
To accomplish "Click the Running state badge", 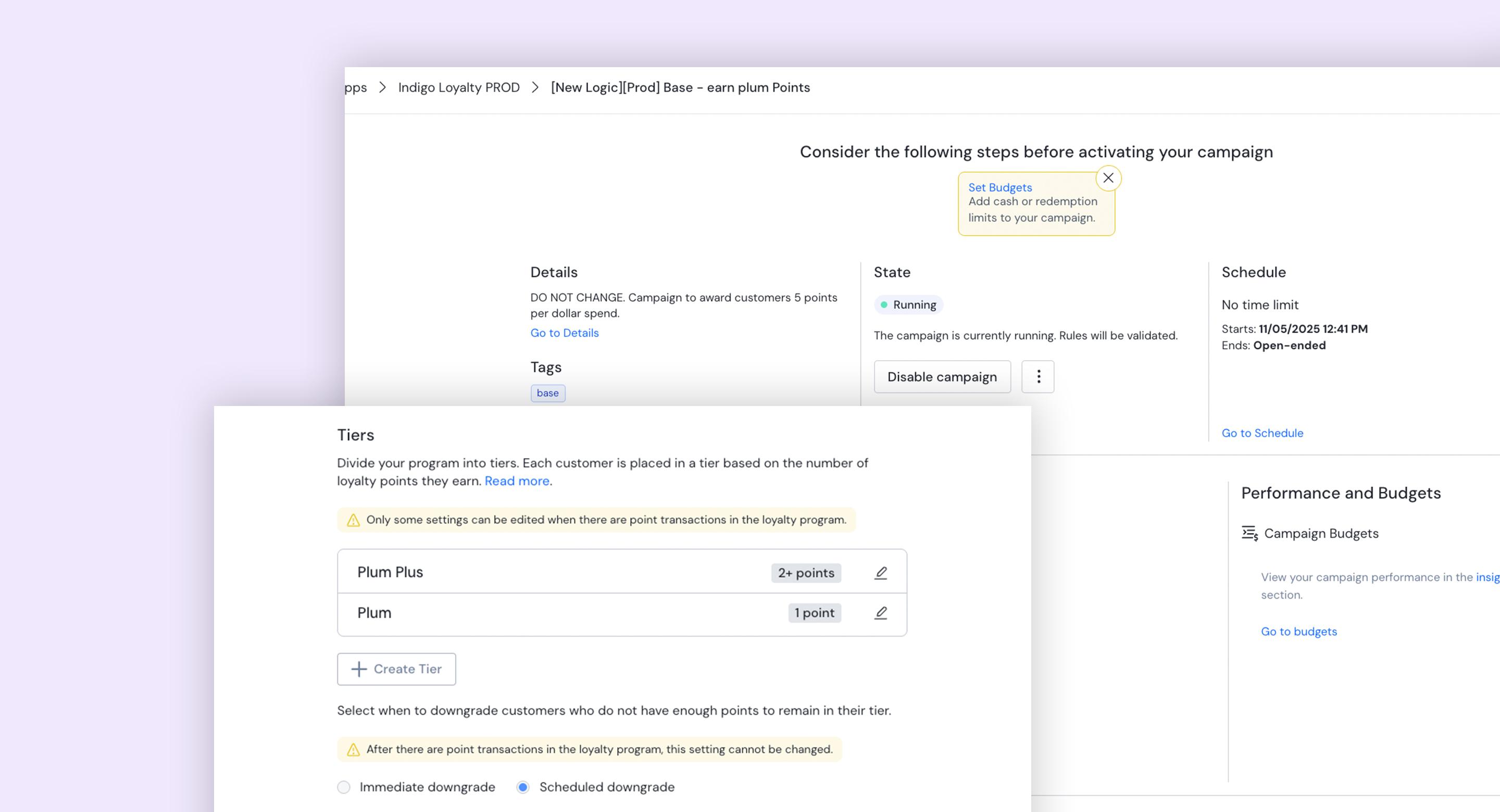I will coord(908,304).
